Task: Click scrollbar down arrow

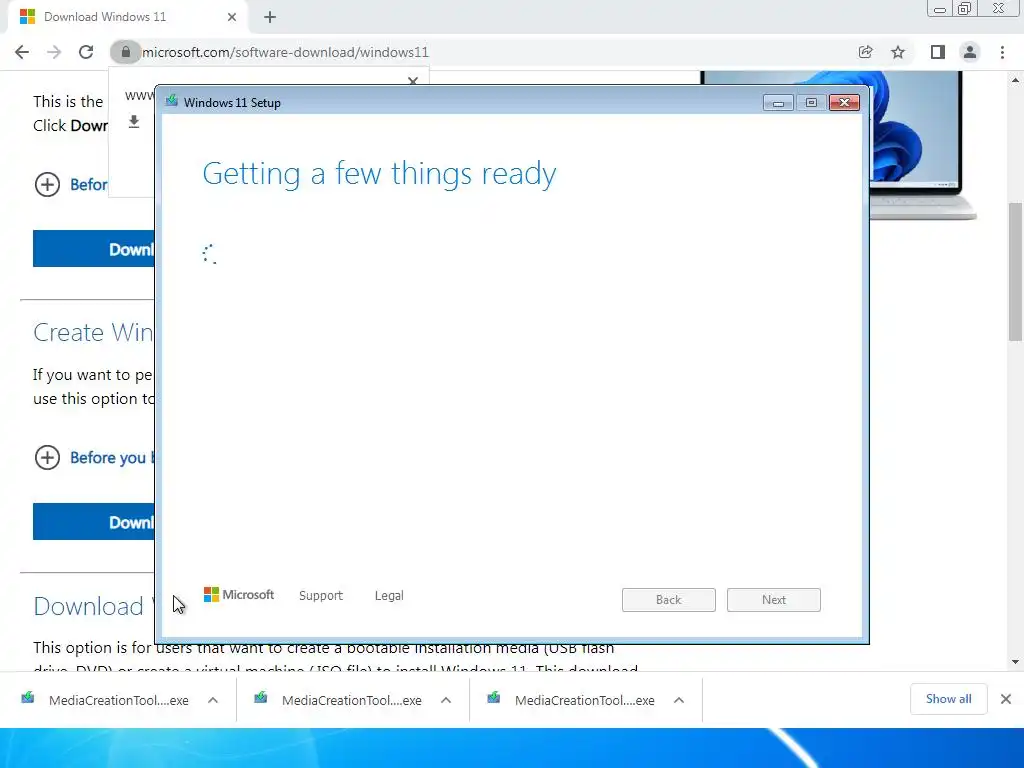Action: 1015,662
